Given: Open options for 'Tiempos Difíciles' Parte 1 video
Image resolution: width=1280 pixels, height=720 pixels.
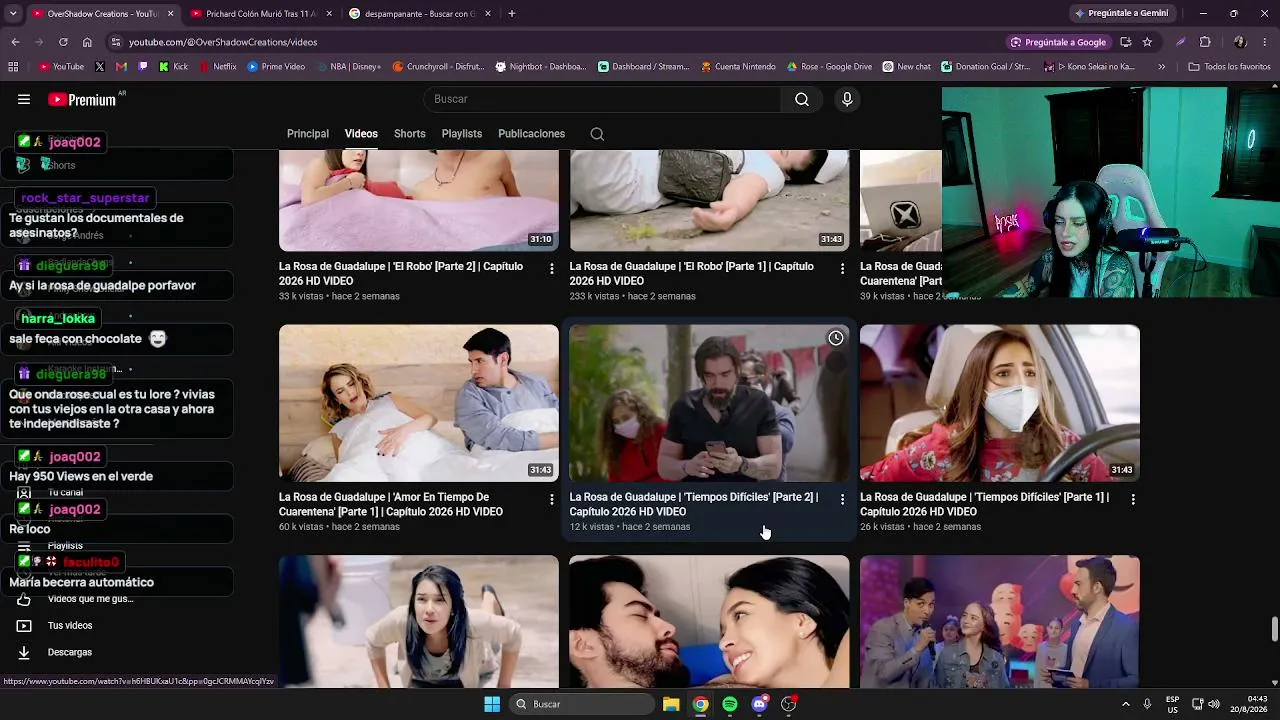Looking at the screenshot, I should (x=1133, y=498).
